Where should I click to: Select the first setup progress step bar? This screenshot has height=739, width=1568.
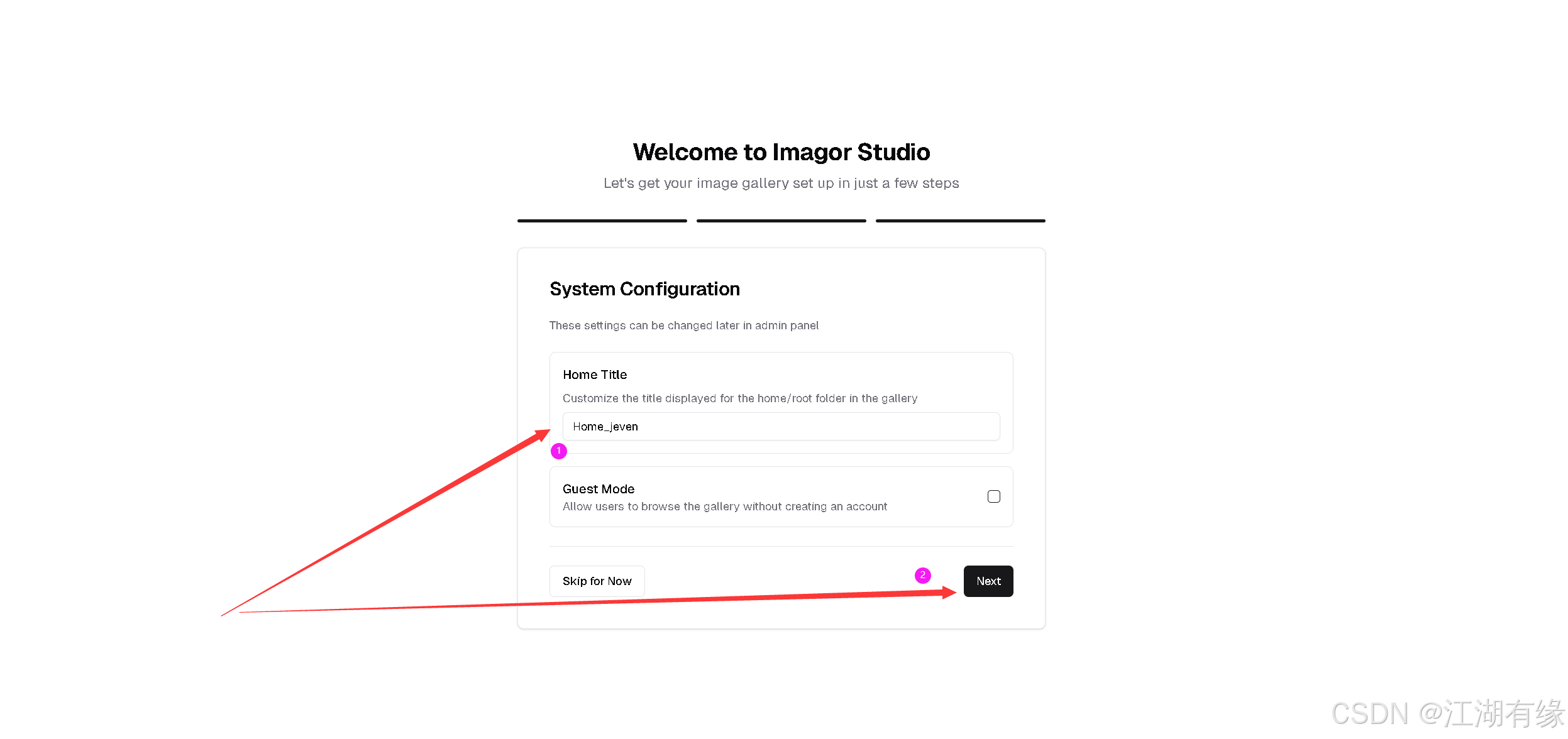(602, 221)
